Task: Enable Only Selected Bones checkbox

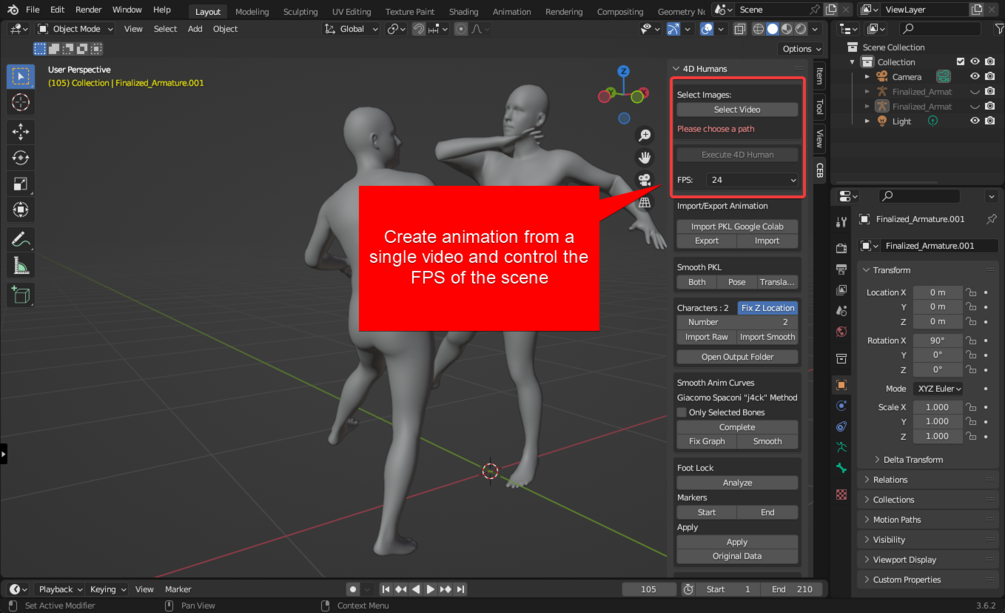Action: coord(682,412)
